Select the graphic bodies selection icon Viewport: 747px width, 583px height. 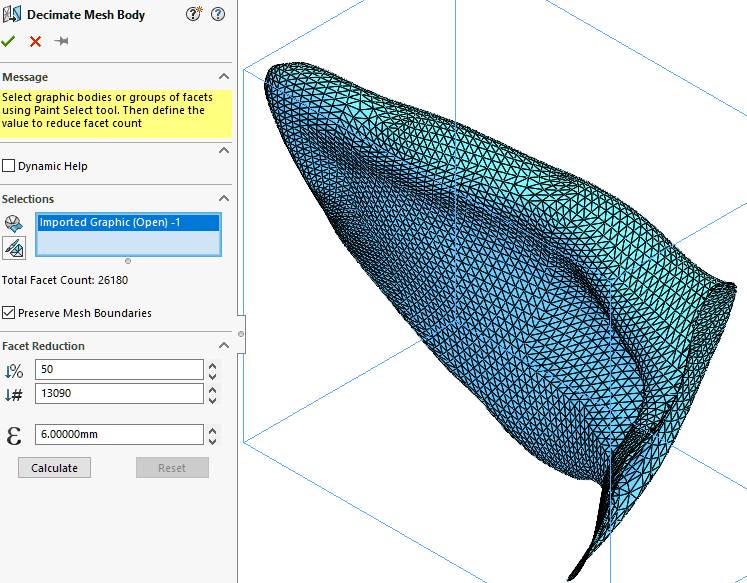(13, 223)
